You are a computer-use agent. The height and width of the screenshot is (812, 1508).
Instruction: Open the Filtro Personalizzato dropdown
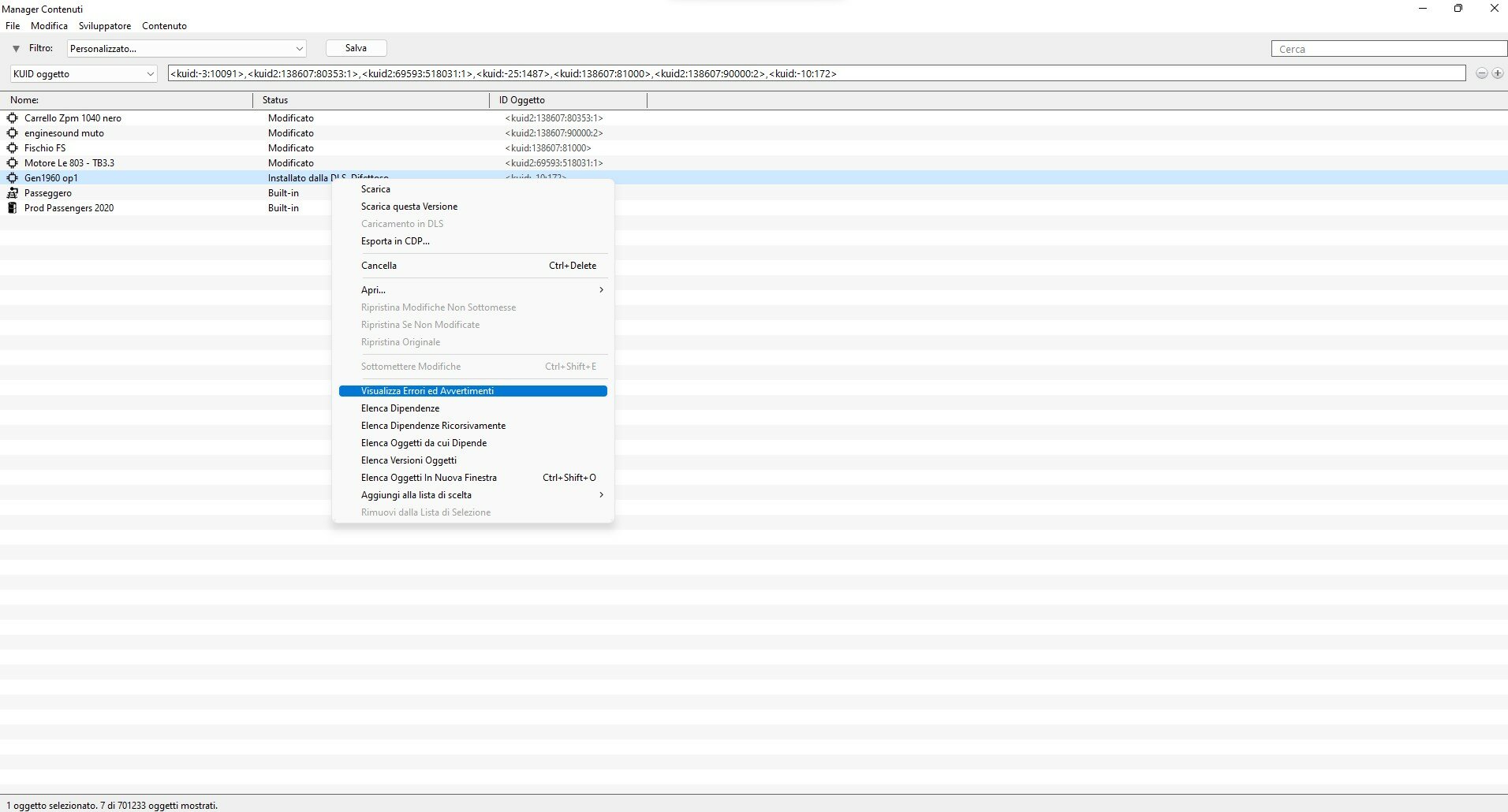(x=186, y=49)
